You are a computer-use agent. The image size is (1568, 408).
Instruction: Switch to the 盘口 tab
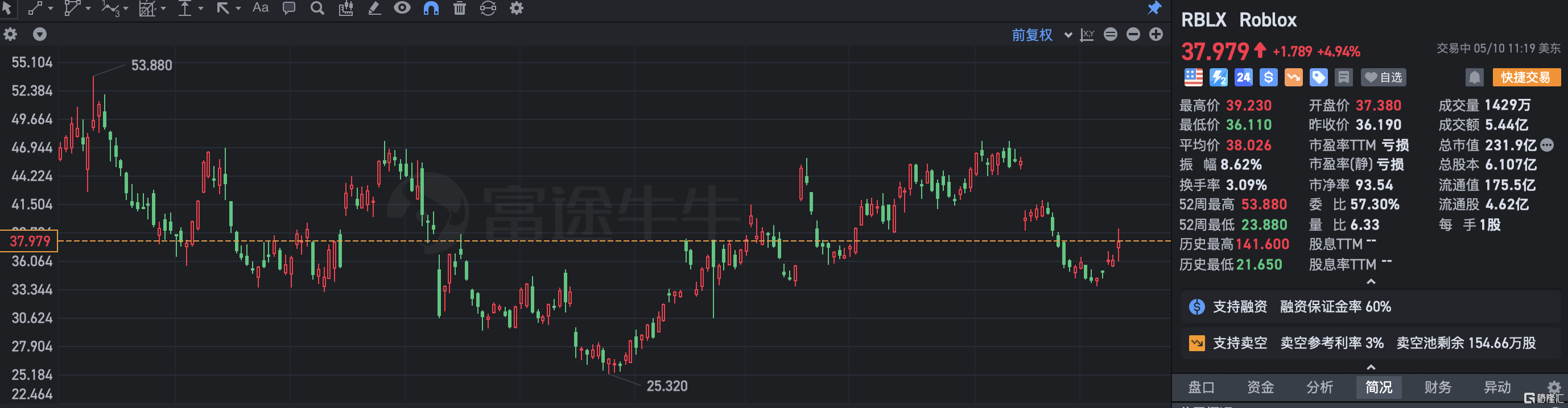[x=1202, y=388]
